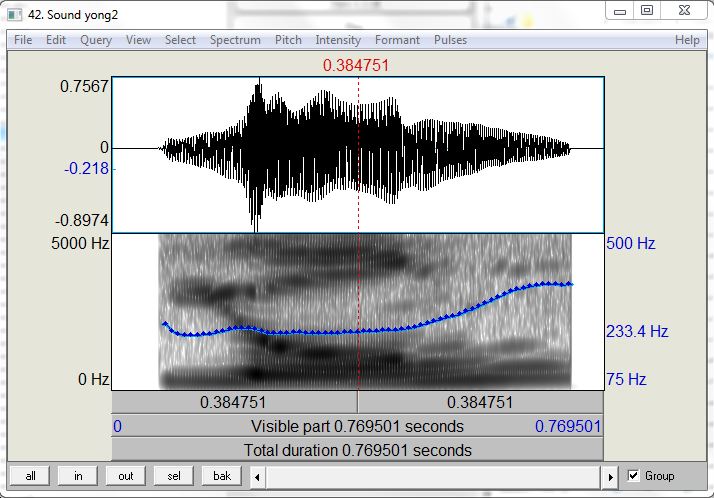Open the Pulses menu
714x498 pixels.
(450, 40)
